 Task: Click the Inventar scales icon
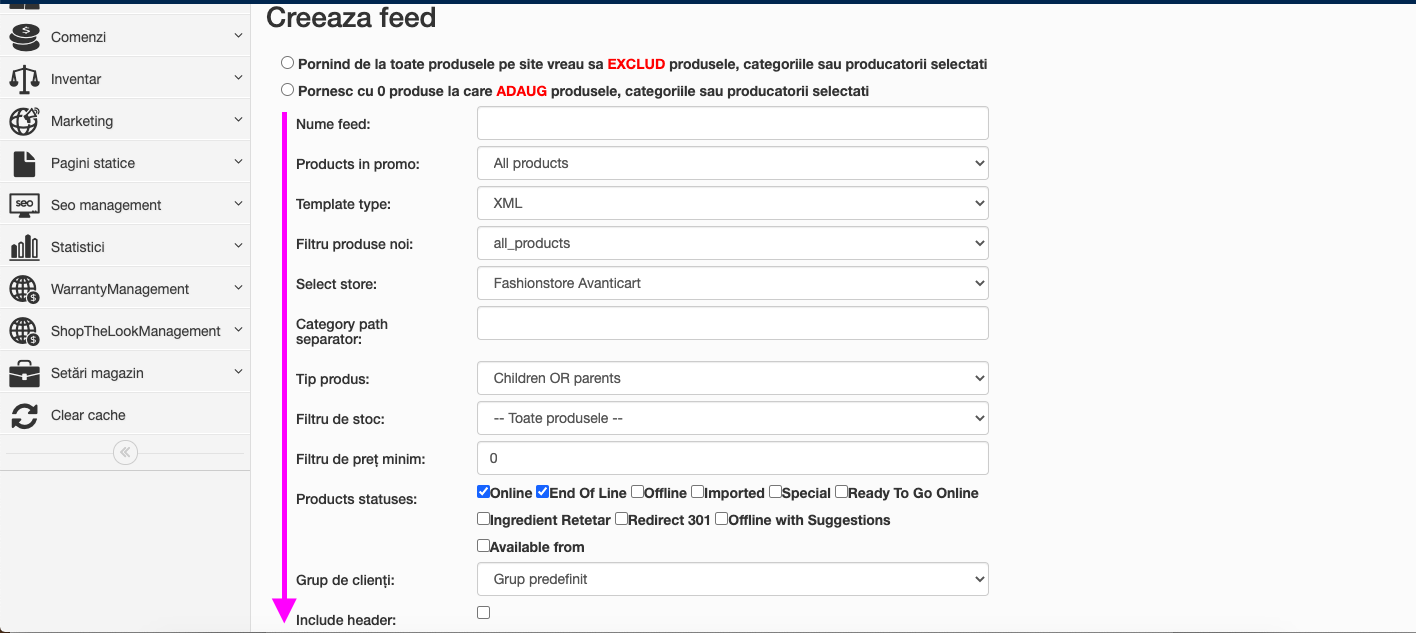pos(24,79)
